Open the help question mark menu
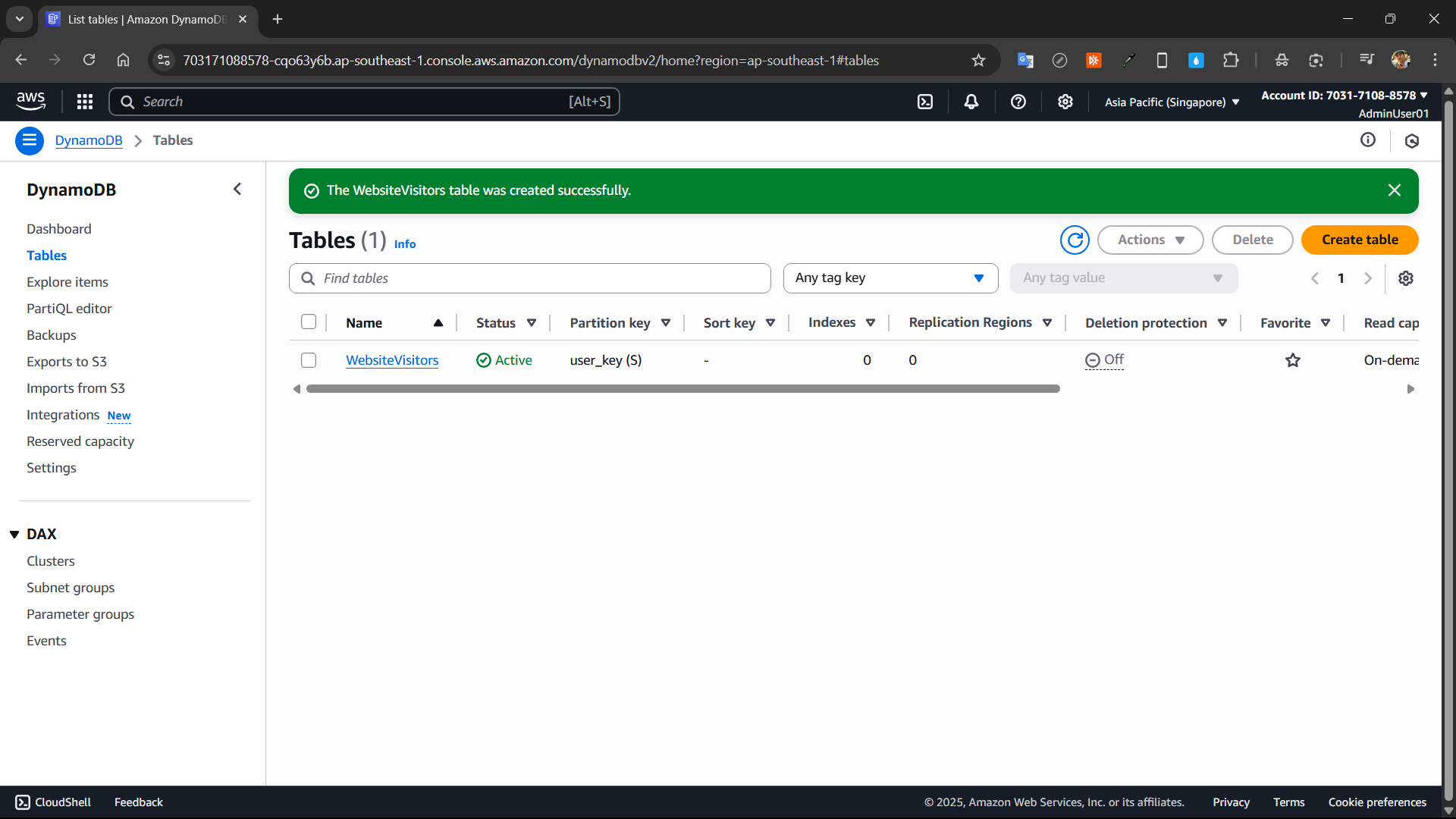The image size is (1456, 819). click(1018, 102)
